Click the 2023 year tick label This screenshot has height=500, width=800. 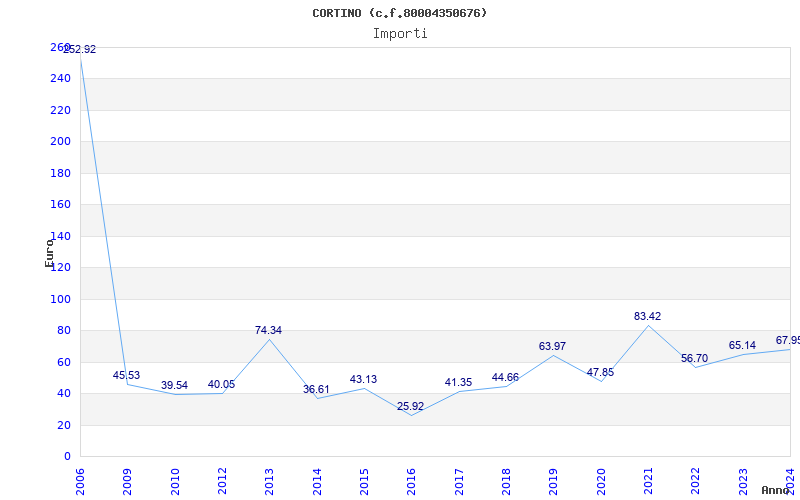(x=743, y=482)
